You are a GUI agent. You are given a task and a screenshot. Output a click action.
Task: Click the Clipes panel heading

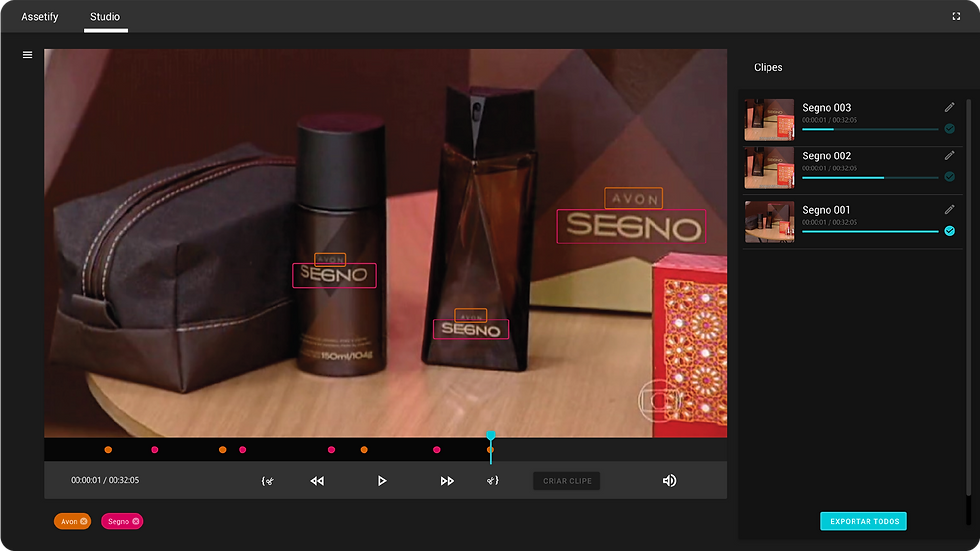click(768, 67)
